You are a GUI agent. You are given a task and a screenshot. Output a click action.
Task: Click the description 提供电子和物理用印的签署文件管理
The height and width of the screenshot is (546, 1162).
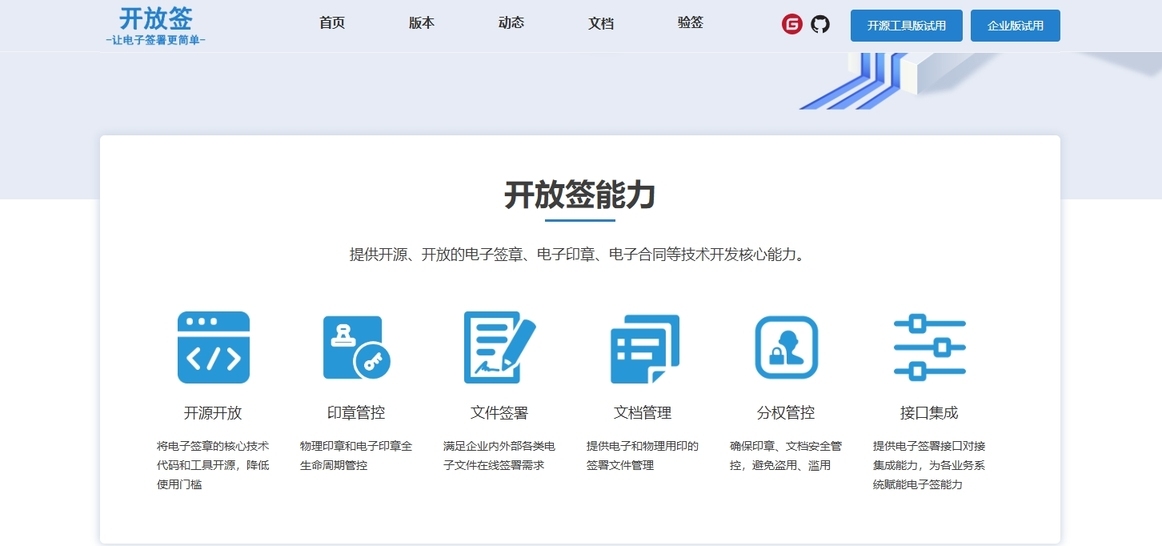[x=643, y=456]
